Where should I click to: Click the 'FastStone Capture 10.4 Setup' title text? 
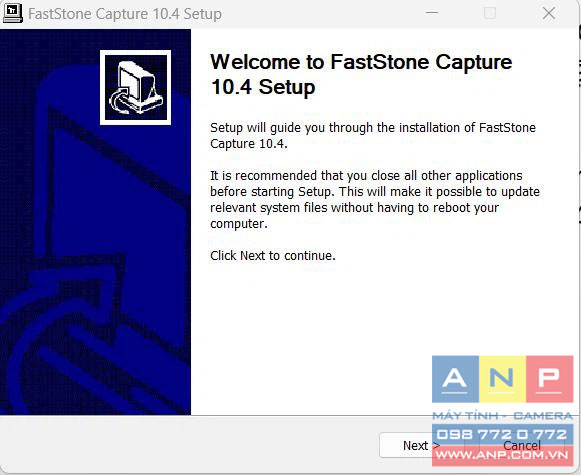pos(125,14)
